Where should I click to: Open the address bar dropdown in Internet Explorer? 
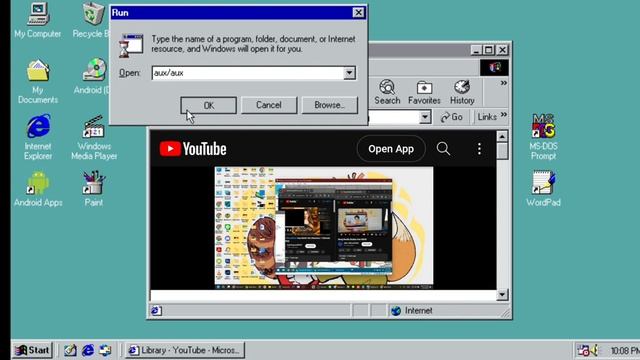coord(425,118)
